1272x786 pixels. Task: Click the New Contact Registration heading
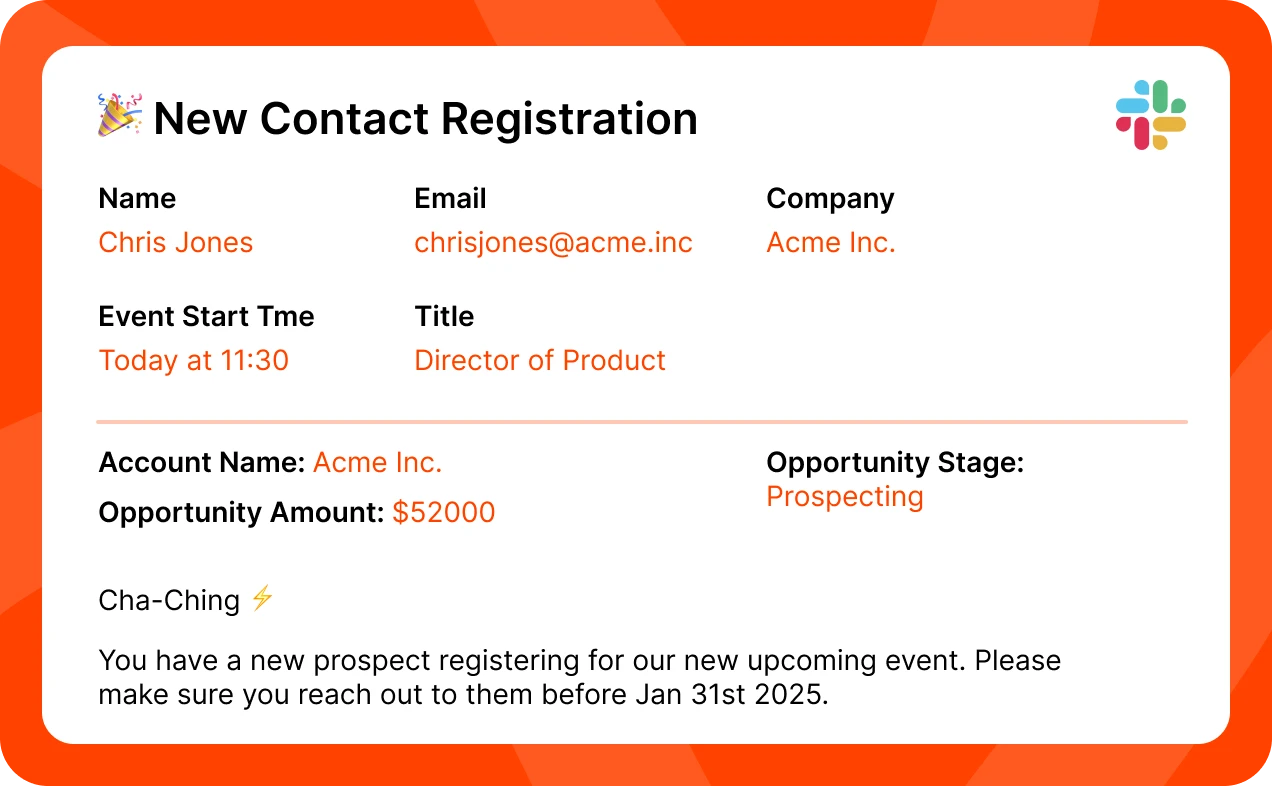[x=425, y=119]
